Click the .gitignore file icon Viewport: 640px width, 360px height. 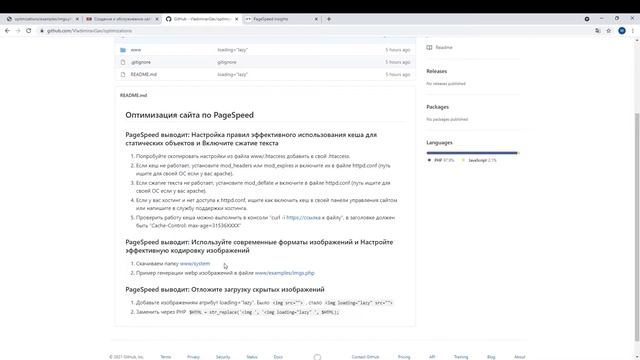(x=123, y=62)
